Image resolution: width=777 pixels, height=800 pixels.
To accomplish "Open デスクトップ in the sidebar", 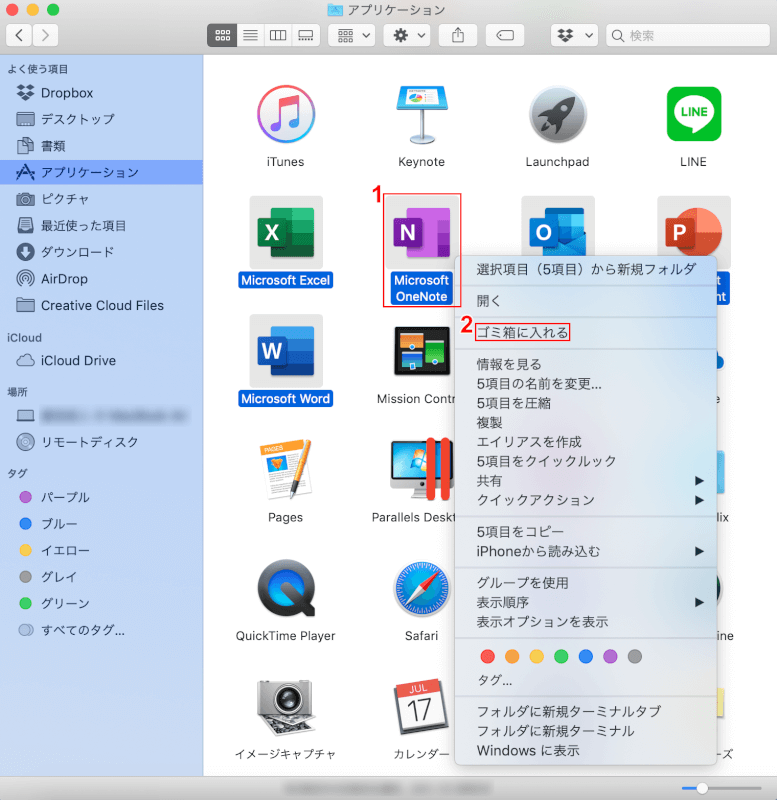I will click(102, 119).
